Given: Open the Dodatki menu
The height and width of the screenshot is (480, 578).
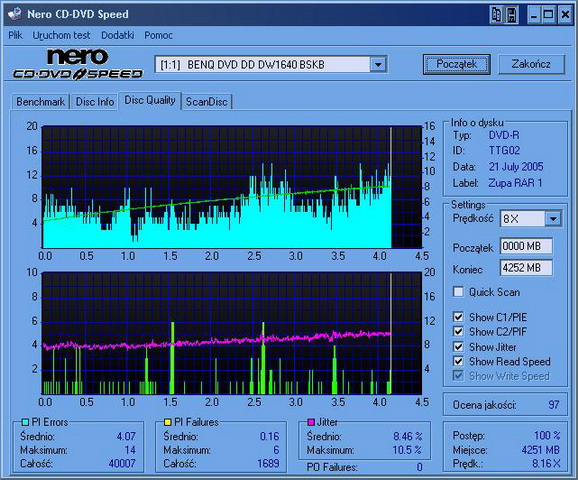Looking at the screenshot, I should coord(118,35).
